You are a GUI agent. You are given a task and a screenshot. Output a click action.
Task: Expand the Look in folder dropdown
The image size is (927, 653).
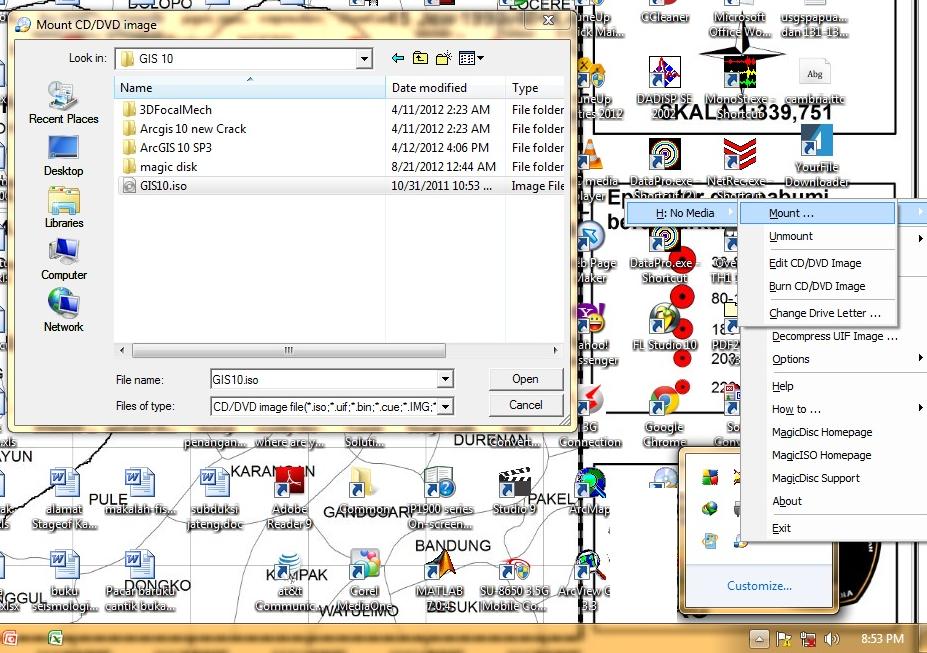tap(364, 59)
